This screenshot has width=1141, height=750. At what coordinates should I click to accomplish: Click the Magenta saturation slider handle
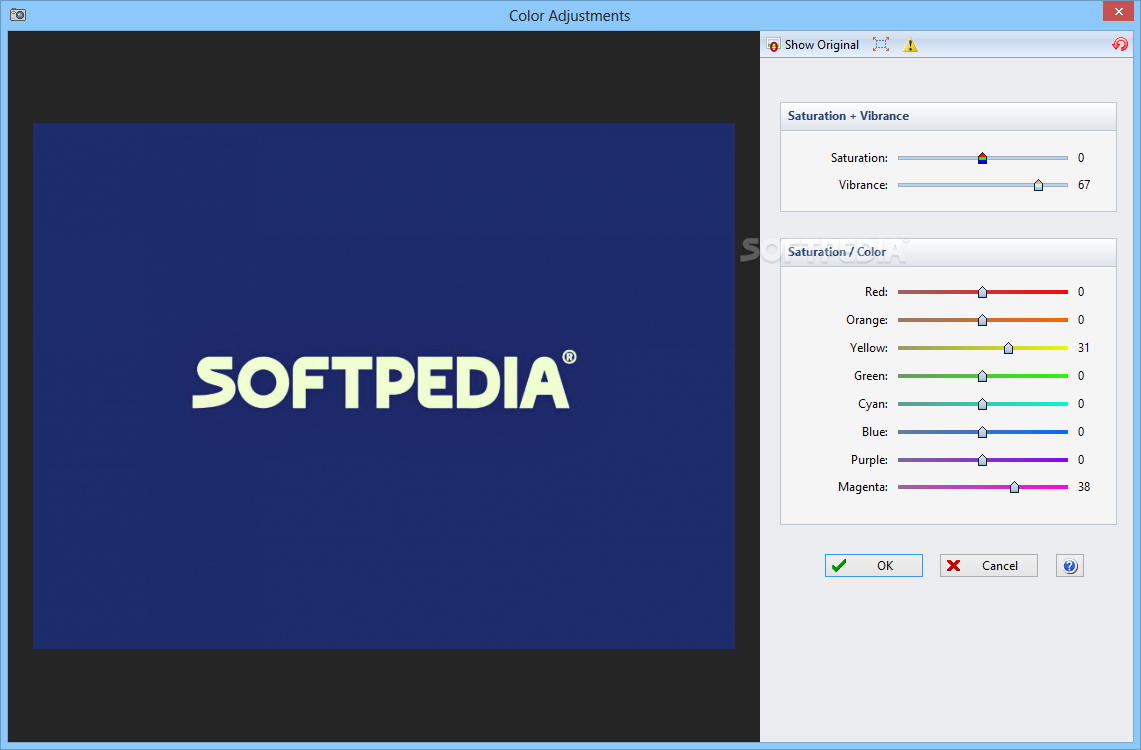1014,487
